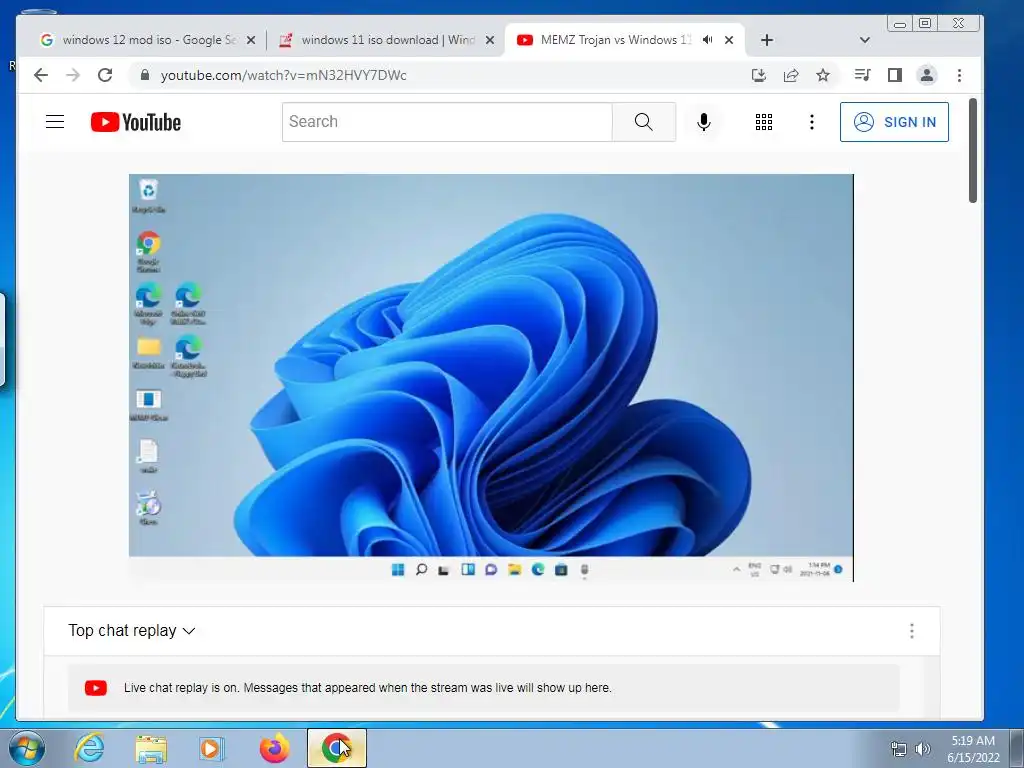The width and height of the screenshot is (1024, 768).
Task: Open the media control icon in Chrome toolbar
Action: coord(862,75)
